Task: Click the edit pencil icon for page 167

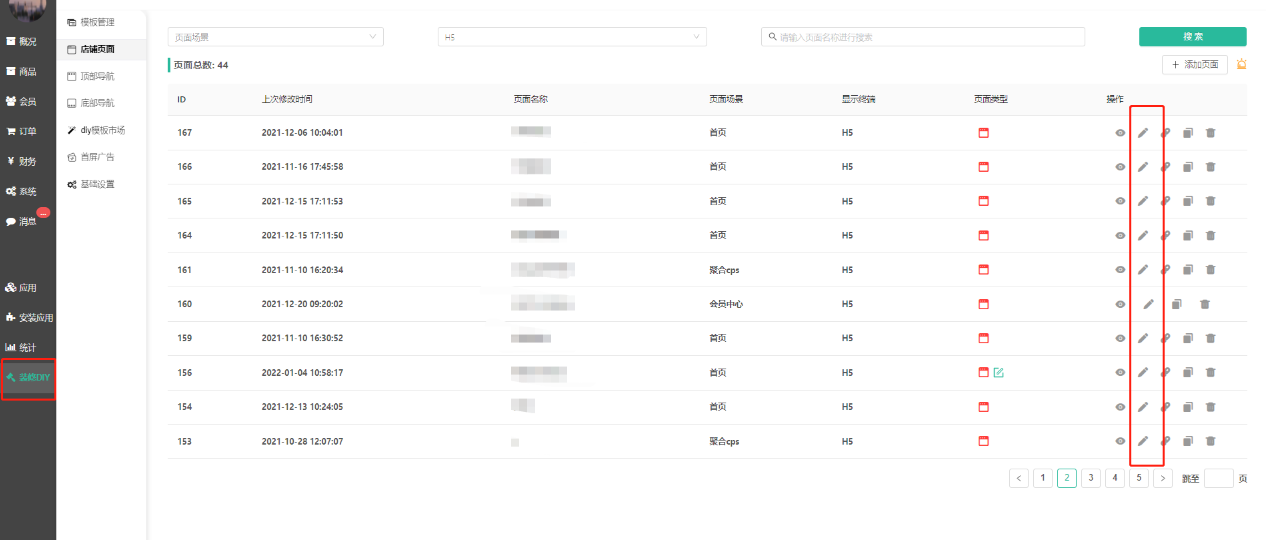Action: 1143,133
